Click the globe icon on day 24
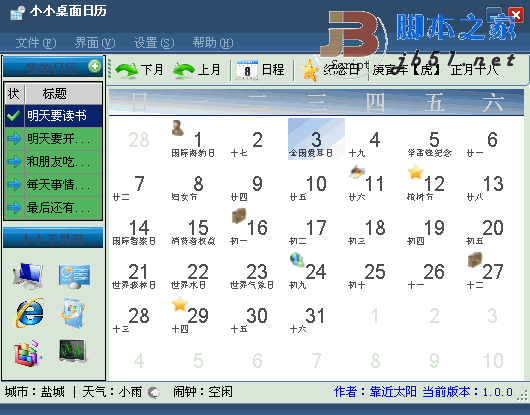 coord(297,260)
